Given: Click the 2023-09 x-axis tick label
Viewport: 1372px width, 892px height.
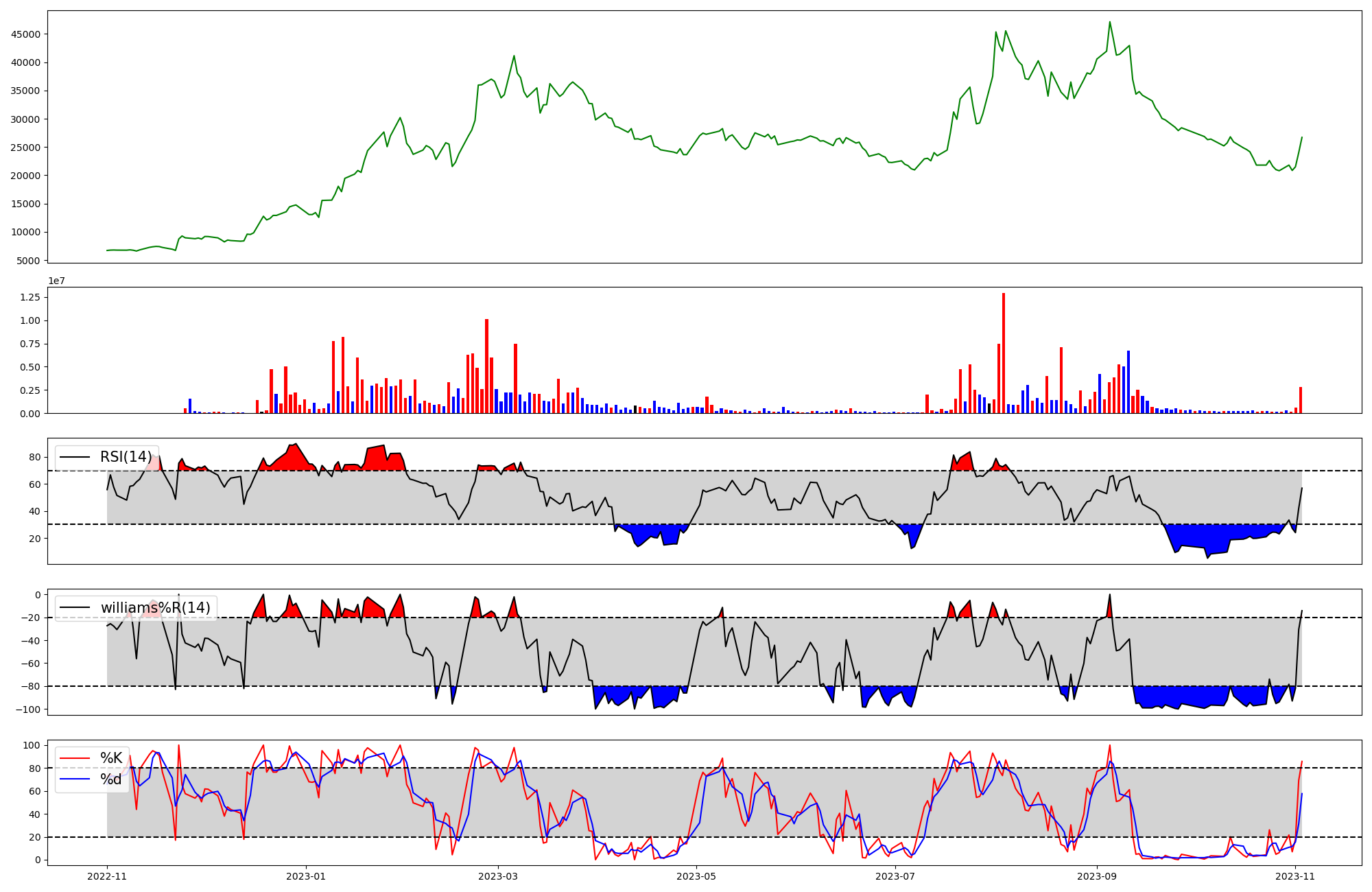Looking at the screenshot, I should (x=1096, y=876).
